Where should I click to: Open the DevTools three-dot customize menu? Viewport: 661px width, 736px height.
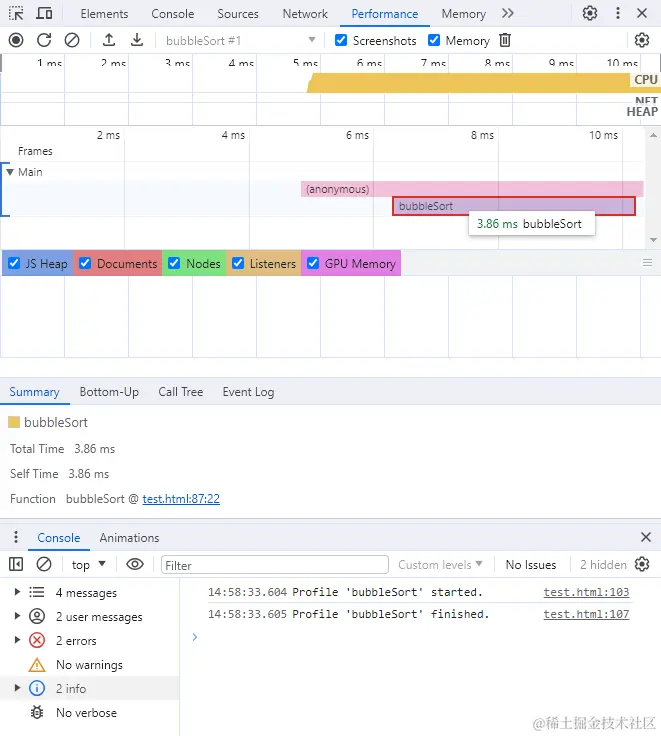pos(618,14)
